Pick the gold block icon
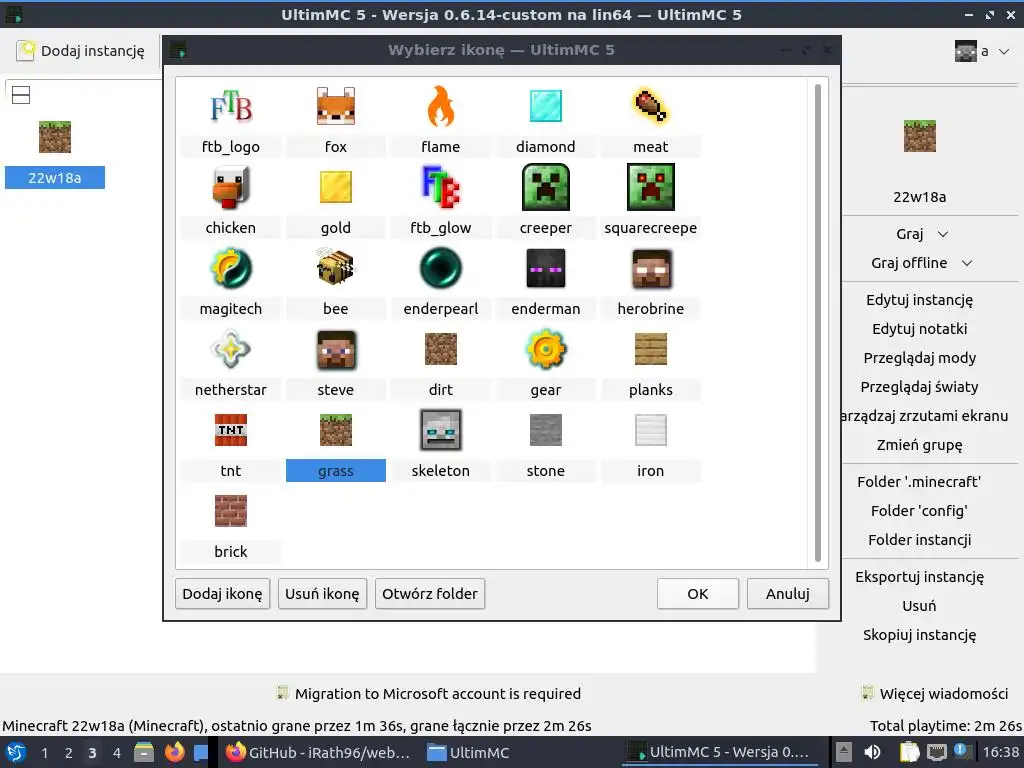This screenshot has height=768, width=1024. [x=336, y=187]
